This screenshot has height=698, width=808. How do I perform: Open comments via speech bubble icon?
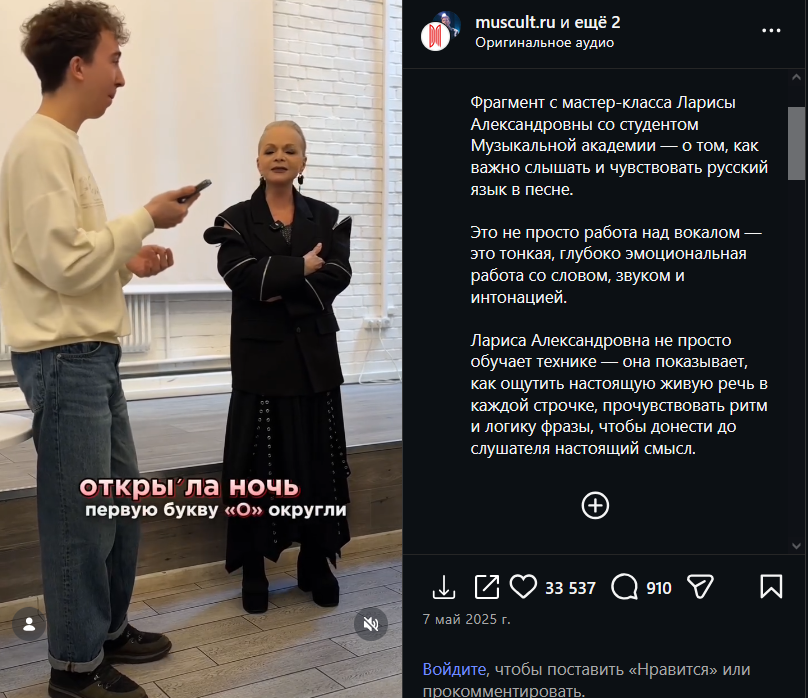[624, 587]
